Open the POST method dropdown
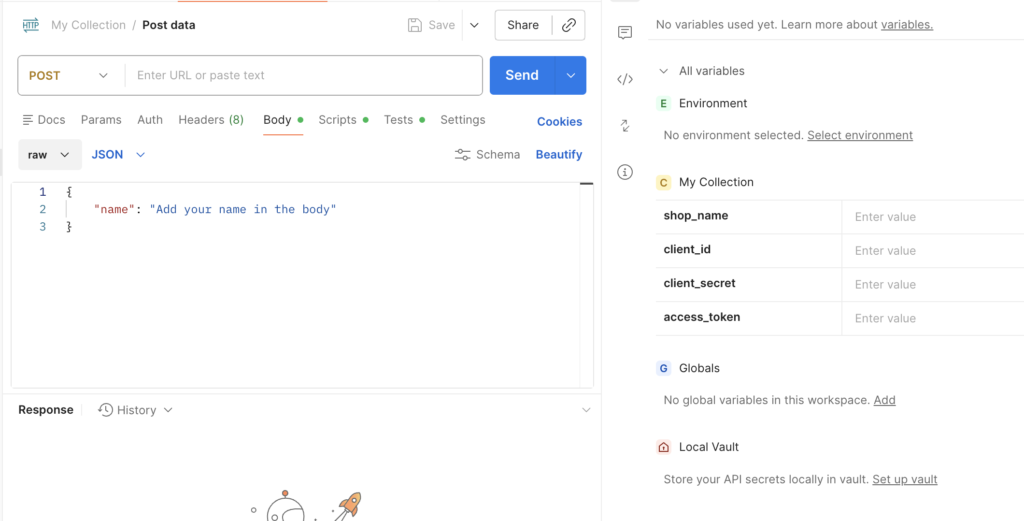 68,75
